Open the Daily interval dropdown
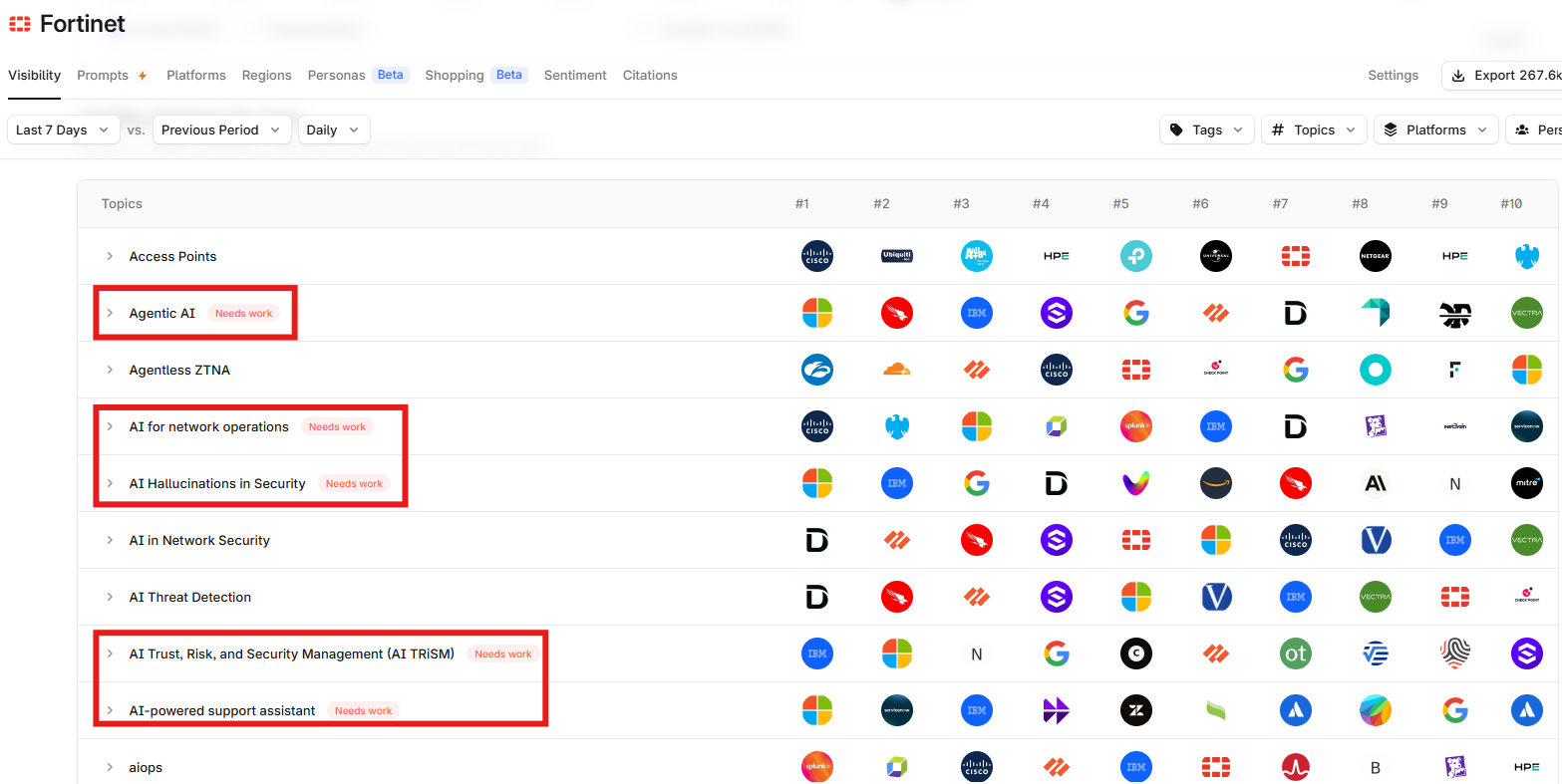 [334, 130]
